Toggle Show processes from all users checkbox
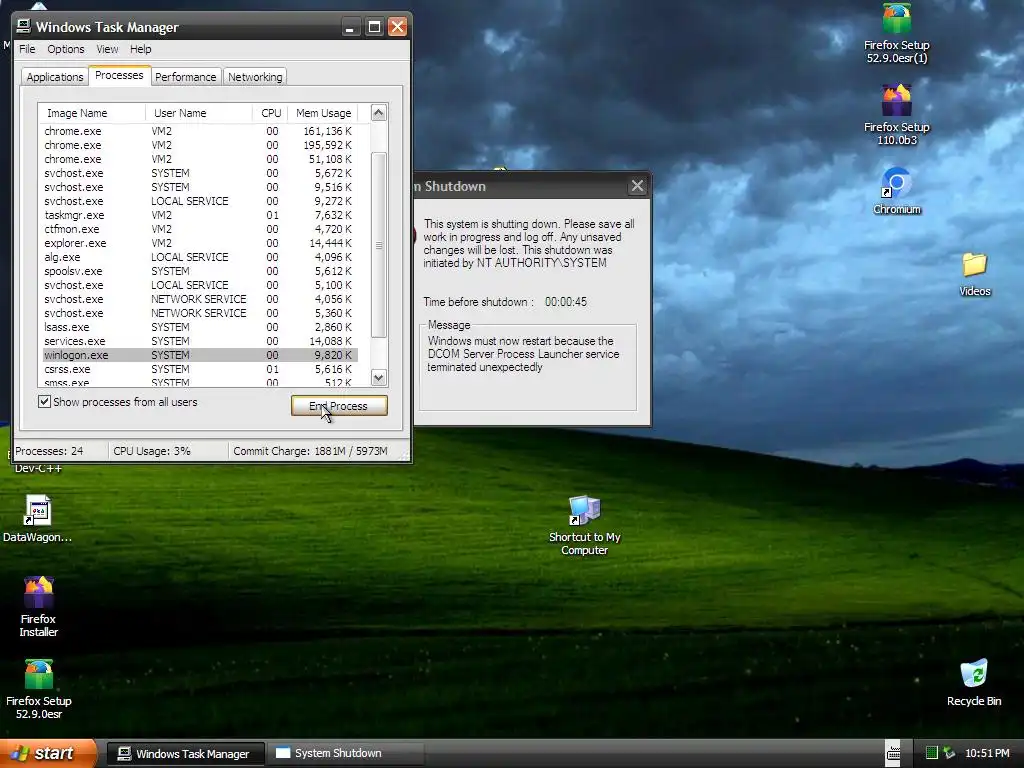Screen dimensions: 1024x768 tap(44, 402)
